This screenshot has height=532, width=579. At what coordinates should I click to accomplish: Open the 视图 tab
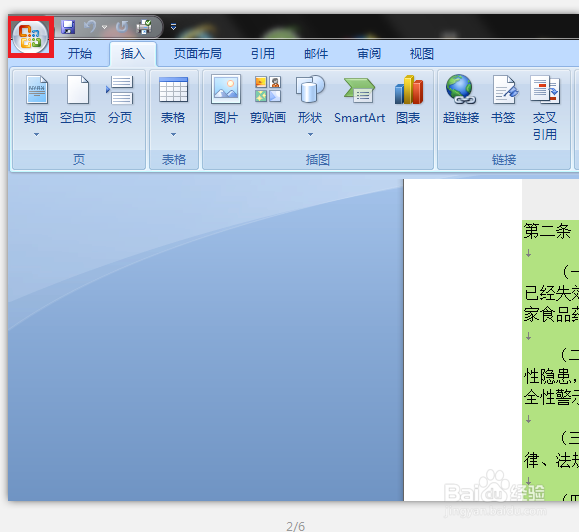[422, 54]
